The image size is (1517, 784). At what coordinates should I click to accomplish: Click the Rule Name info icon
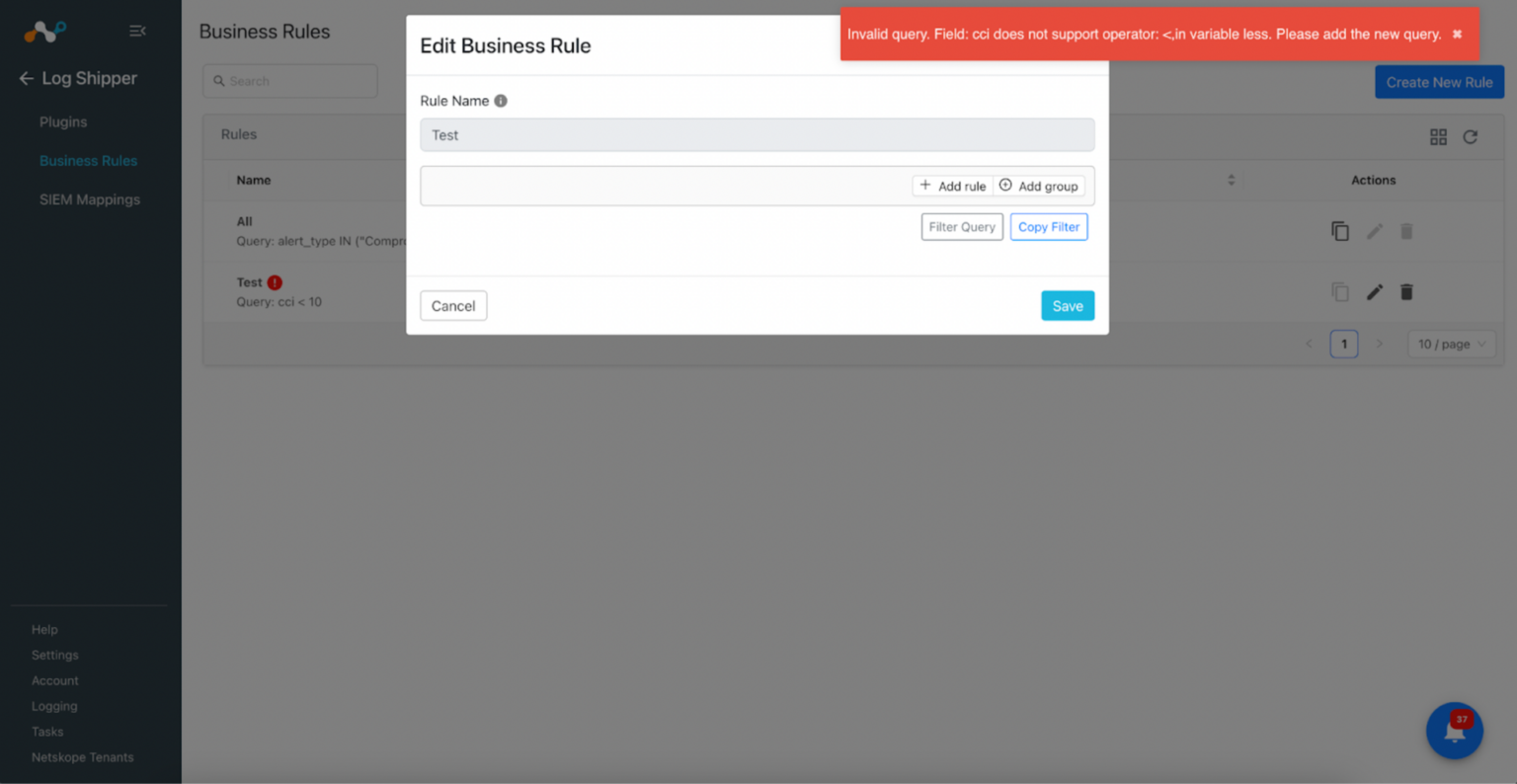point(501,101)
